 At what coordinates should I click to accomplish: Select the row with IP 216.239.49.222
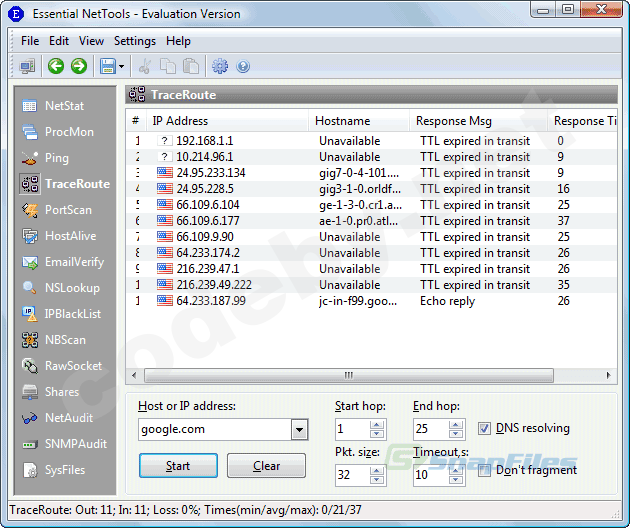(x=372, y=285)
